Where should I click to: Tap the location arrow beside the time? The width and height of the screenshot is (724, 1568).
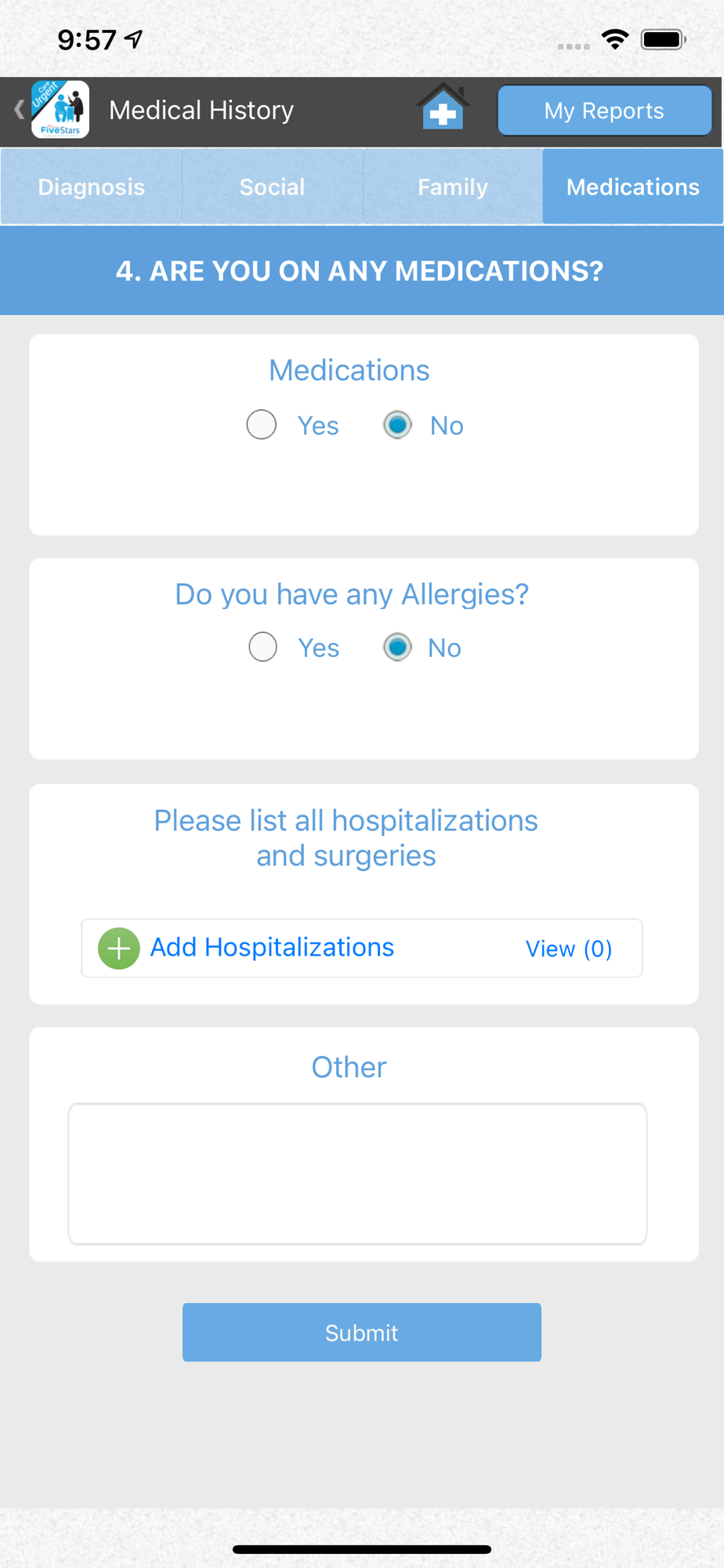click(x=135, y=38)
